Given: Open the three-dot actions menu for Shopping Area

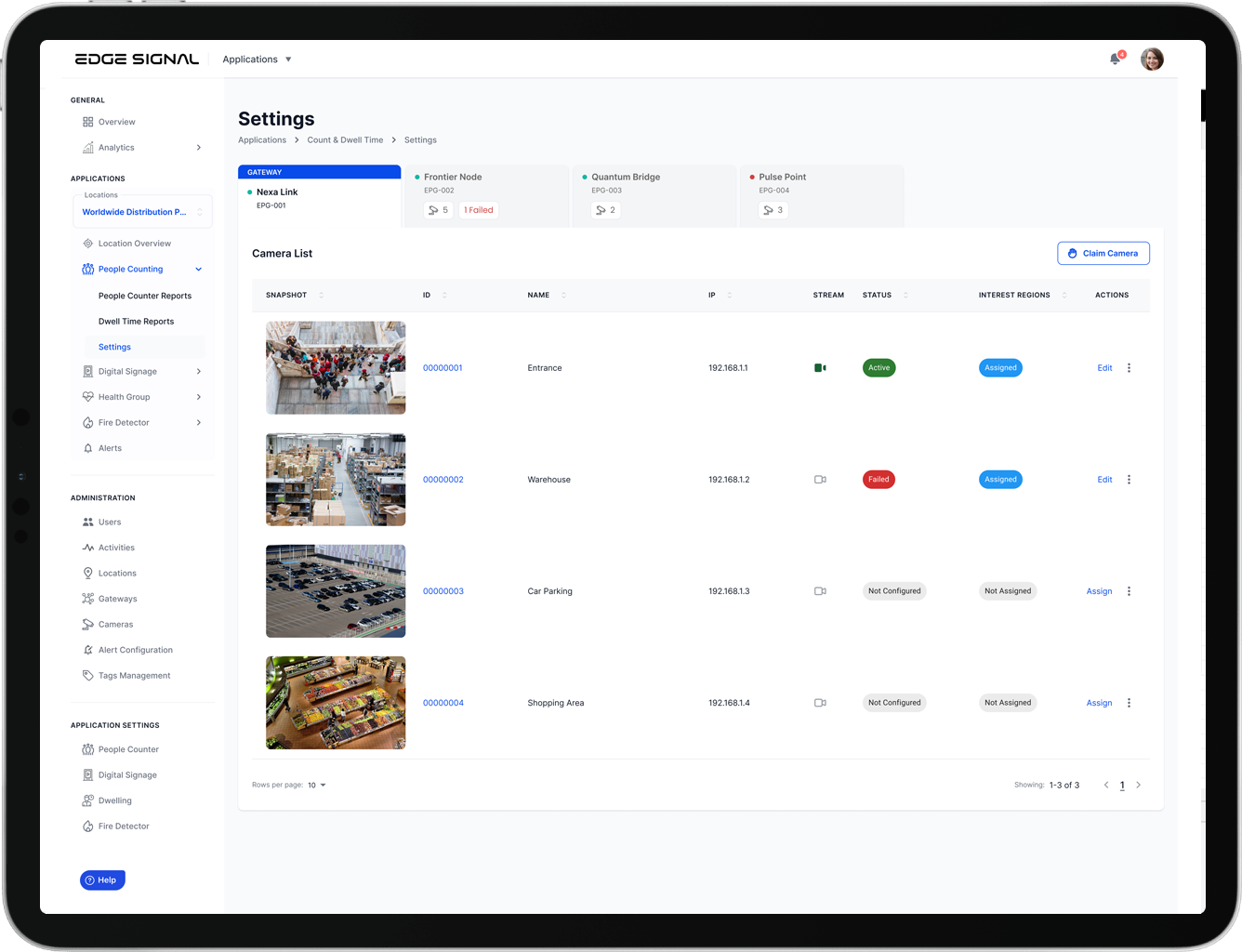Looking at the screenshot, I should [1129, 702].
